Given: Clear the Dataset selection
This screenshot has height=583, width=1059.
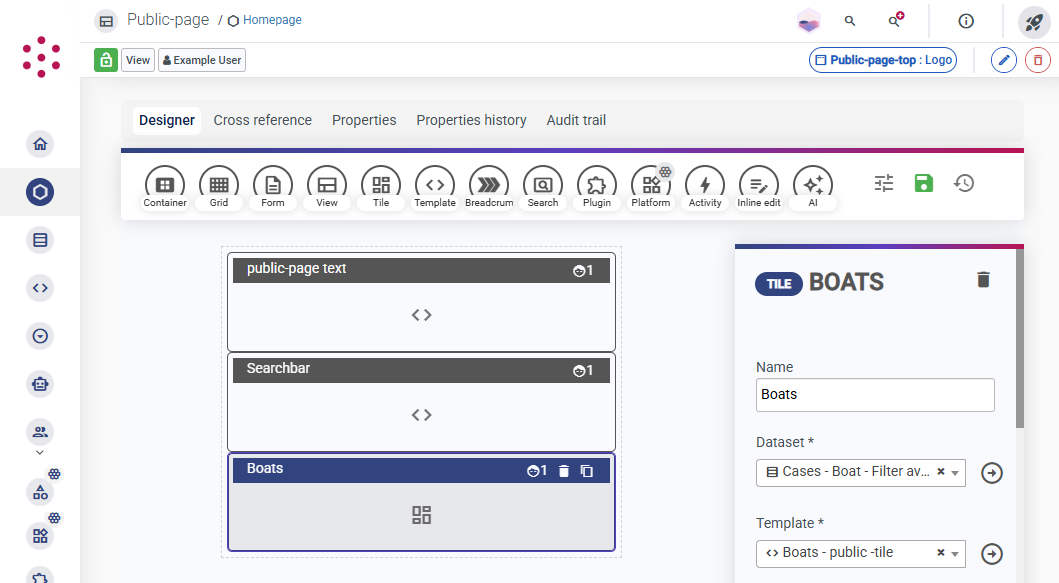Looking at the screenshot, I should (940, 472).
